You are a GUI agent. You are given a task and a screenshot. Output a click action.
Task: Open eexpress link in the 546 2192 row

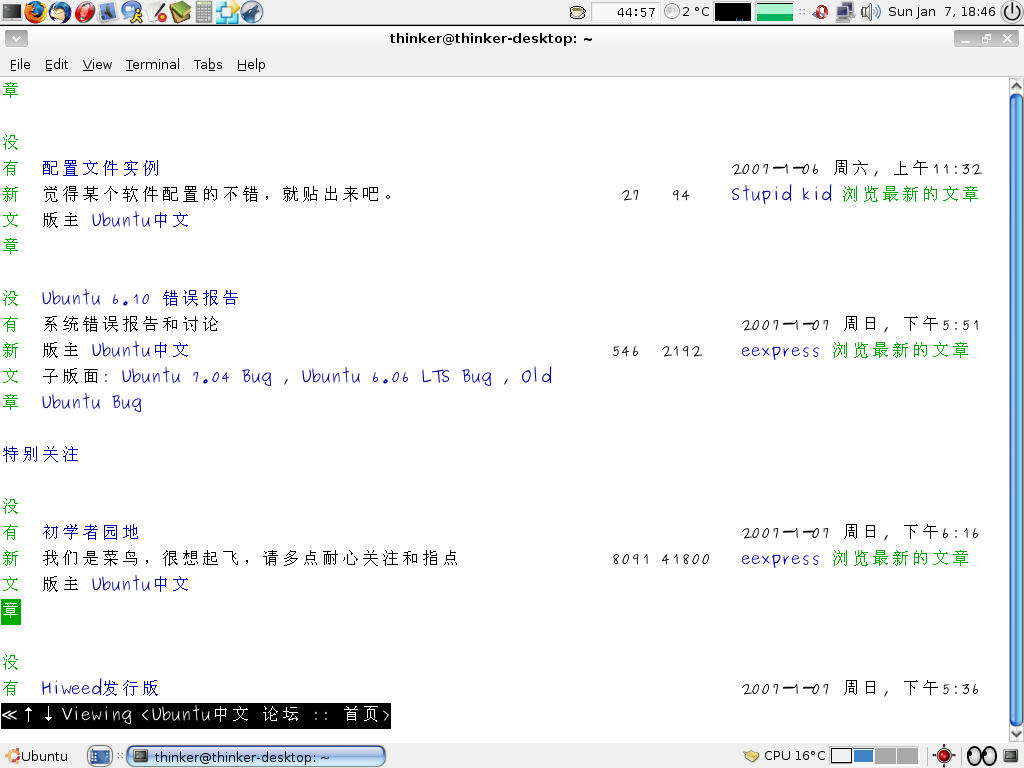780,351
